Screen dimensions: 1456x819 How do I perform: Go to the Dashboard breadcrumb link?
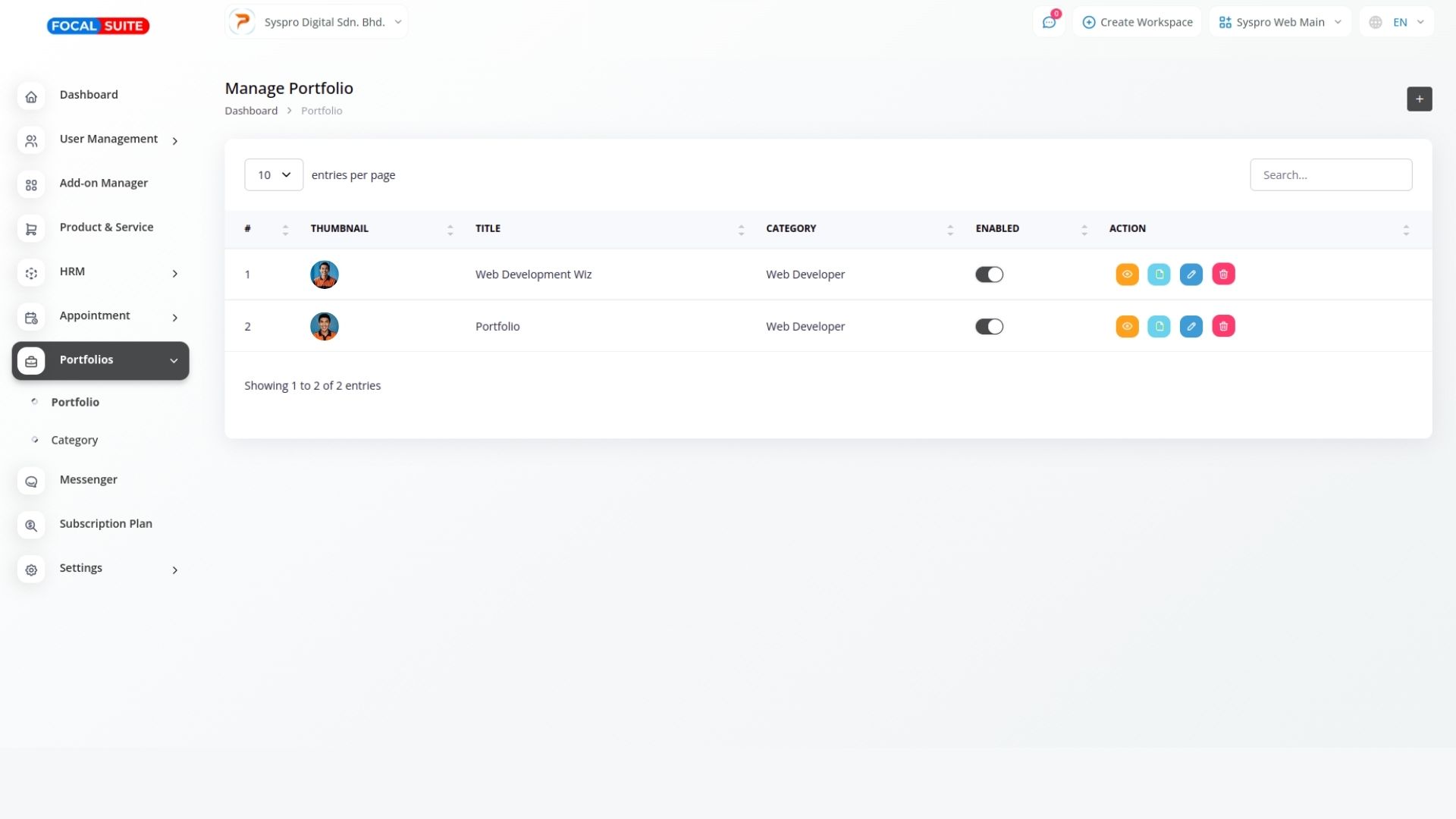coord(251,111)
